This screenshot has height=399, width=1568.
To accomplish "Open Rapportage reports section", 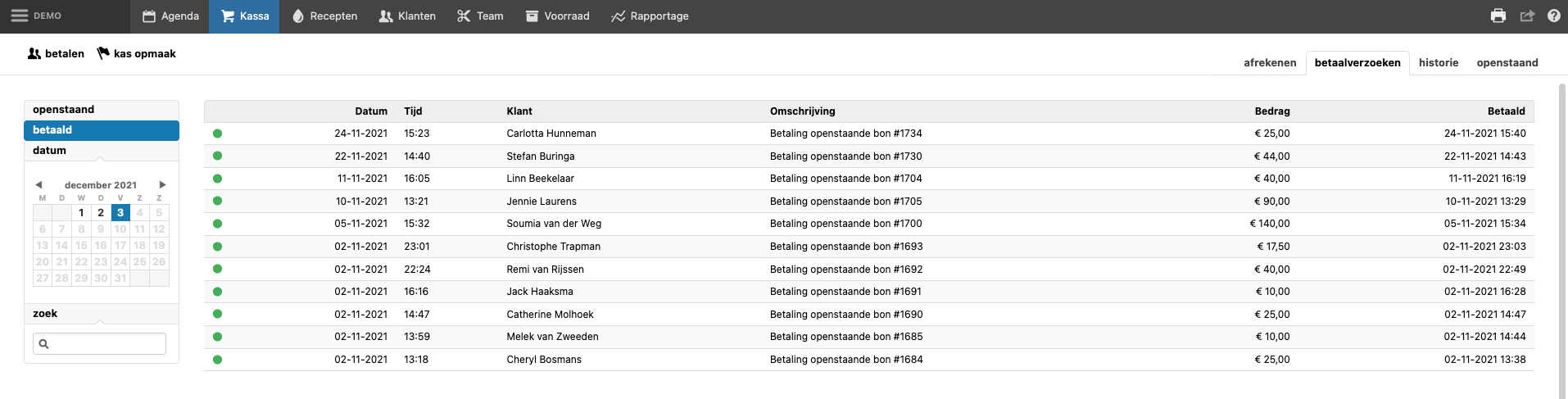I will (650, 16).
